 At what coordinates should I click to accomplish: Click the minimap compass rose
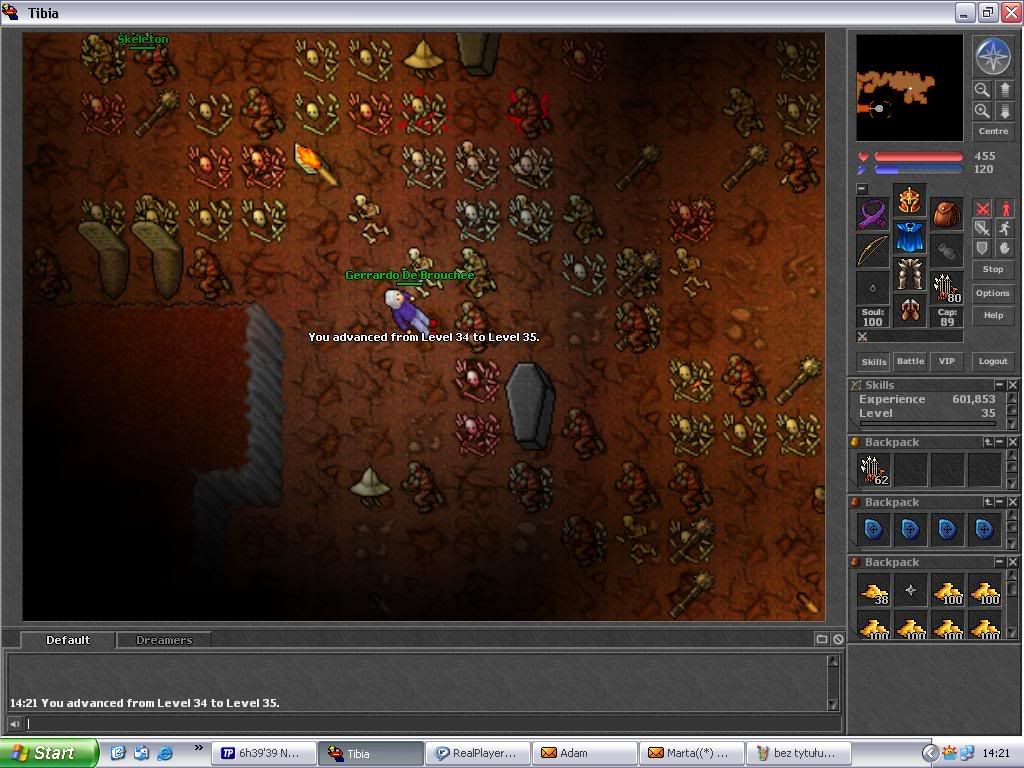click(993, 56)
